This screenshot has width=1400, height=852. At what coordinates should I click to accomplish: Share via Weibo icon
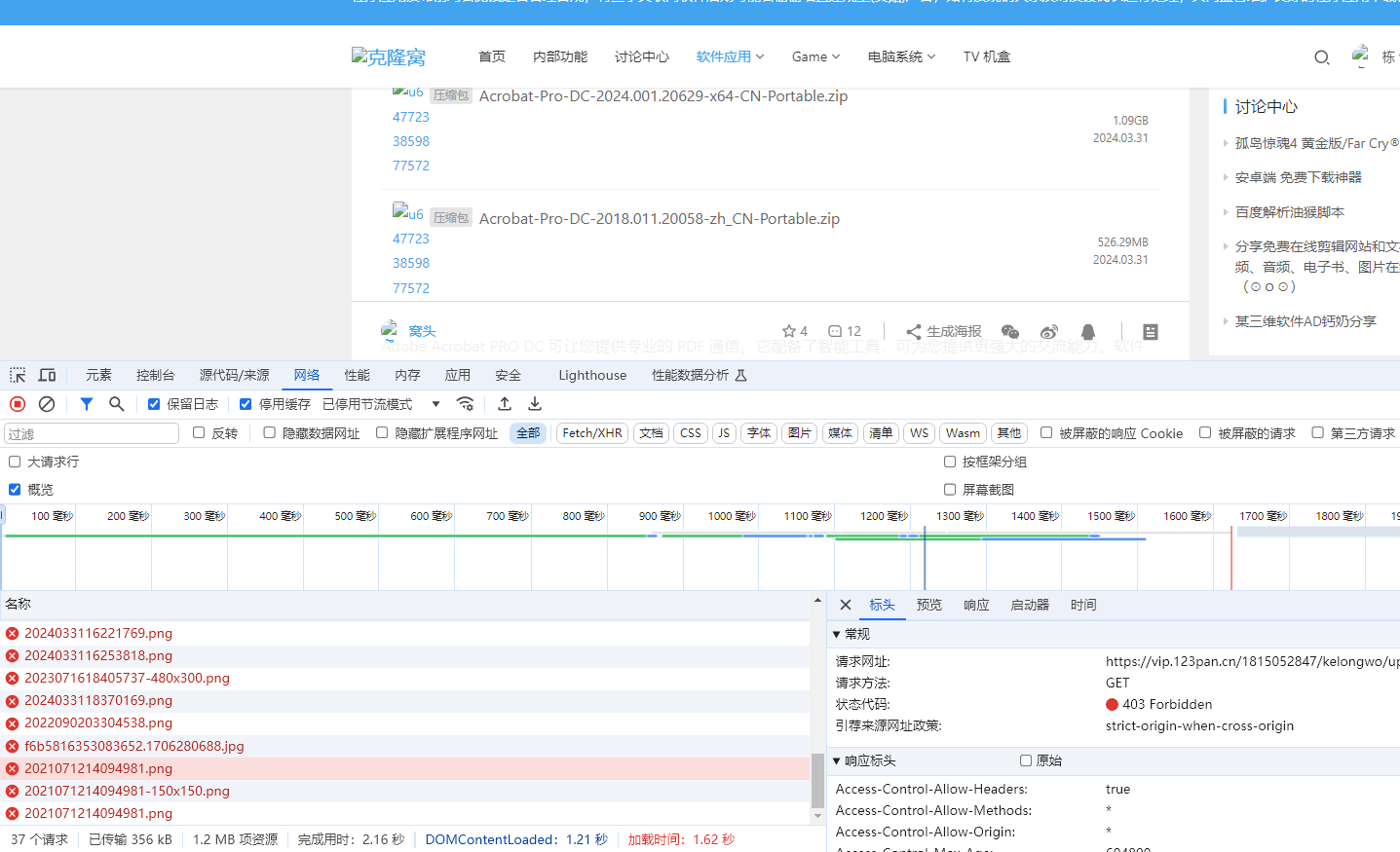(x=1049, y=332)
